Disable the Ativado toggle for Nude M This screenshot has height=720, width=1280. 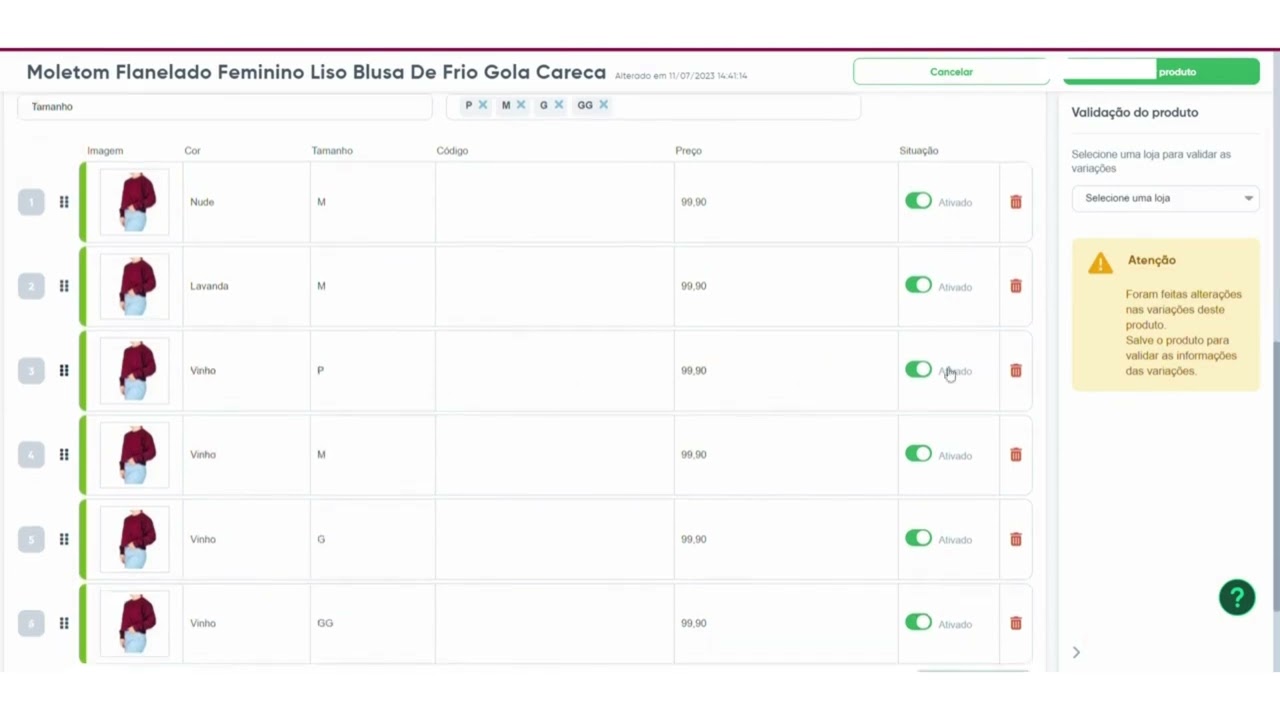pyautogui.click(x=918, y=201)
